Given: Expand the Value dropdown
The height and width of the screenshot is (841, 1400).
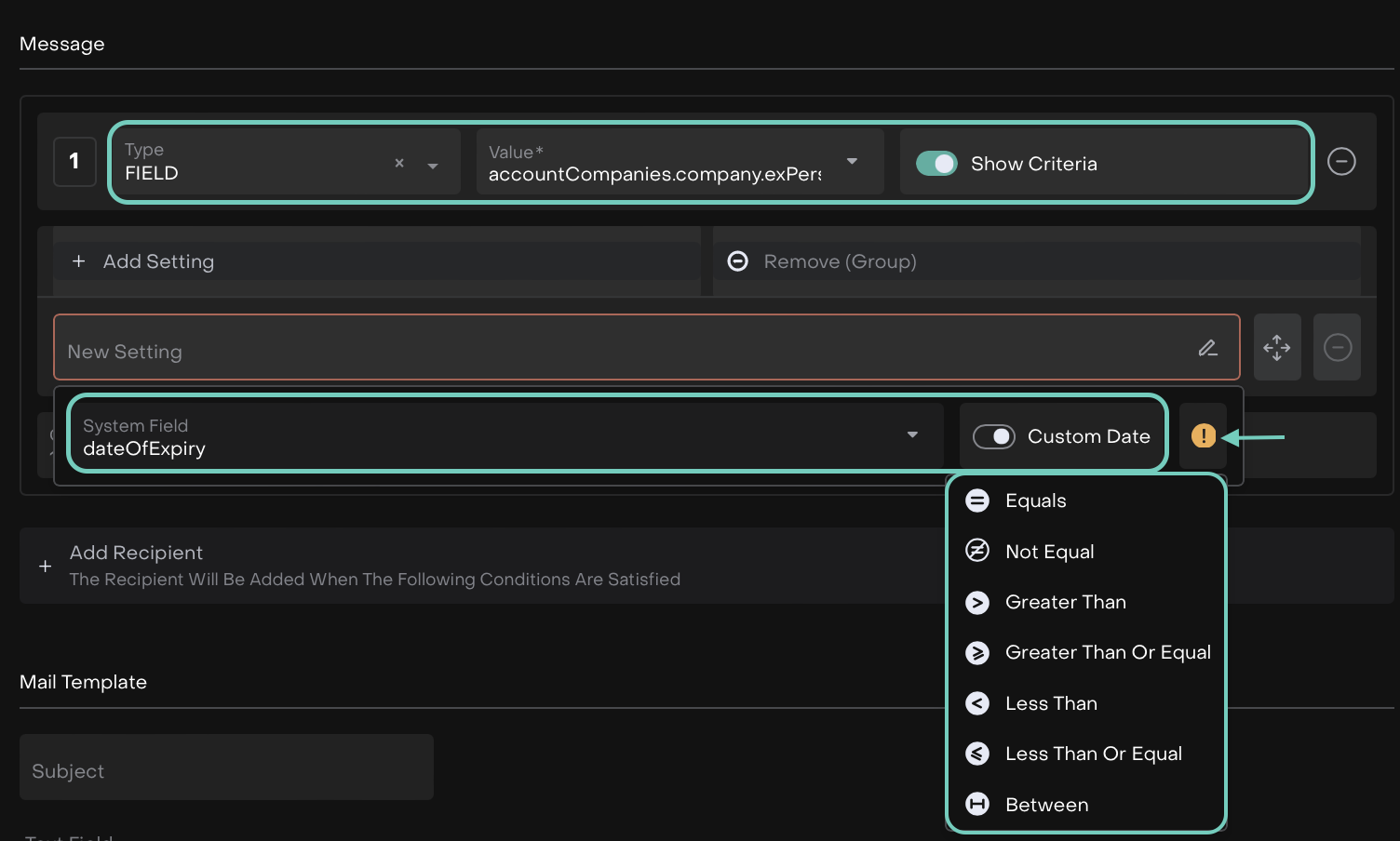Looking at the screenshot, I should pos(852,162).
